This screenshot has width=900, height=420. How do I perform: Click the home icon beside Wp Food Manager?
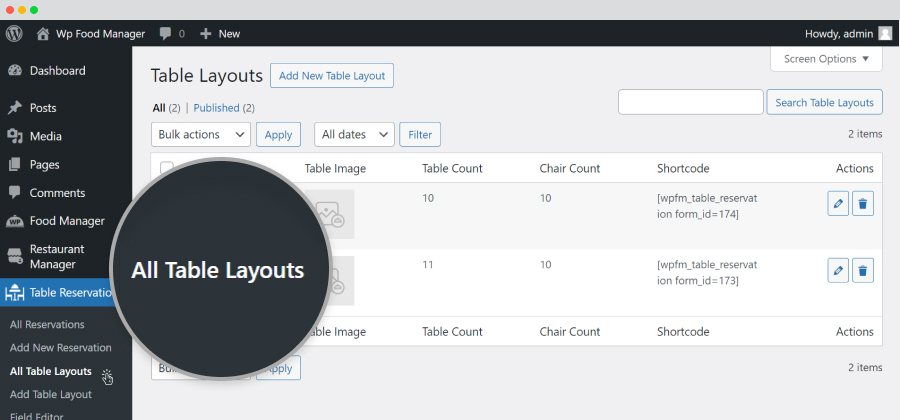click(42, 34)
